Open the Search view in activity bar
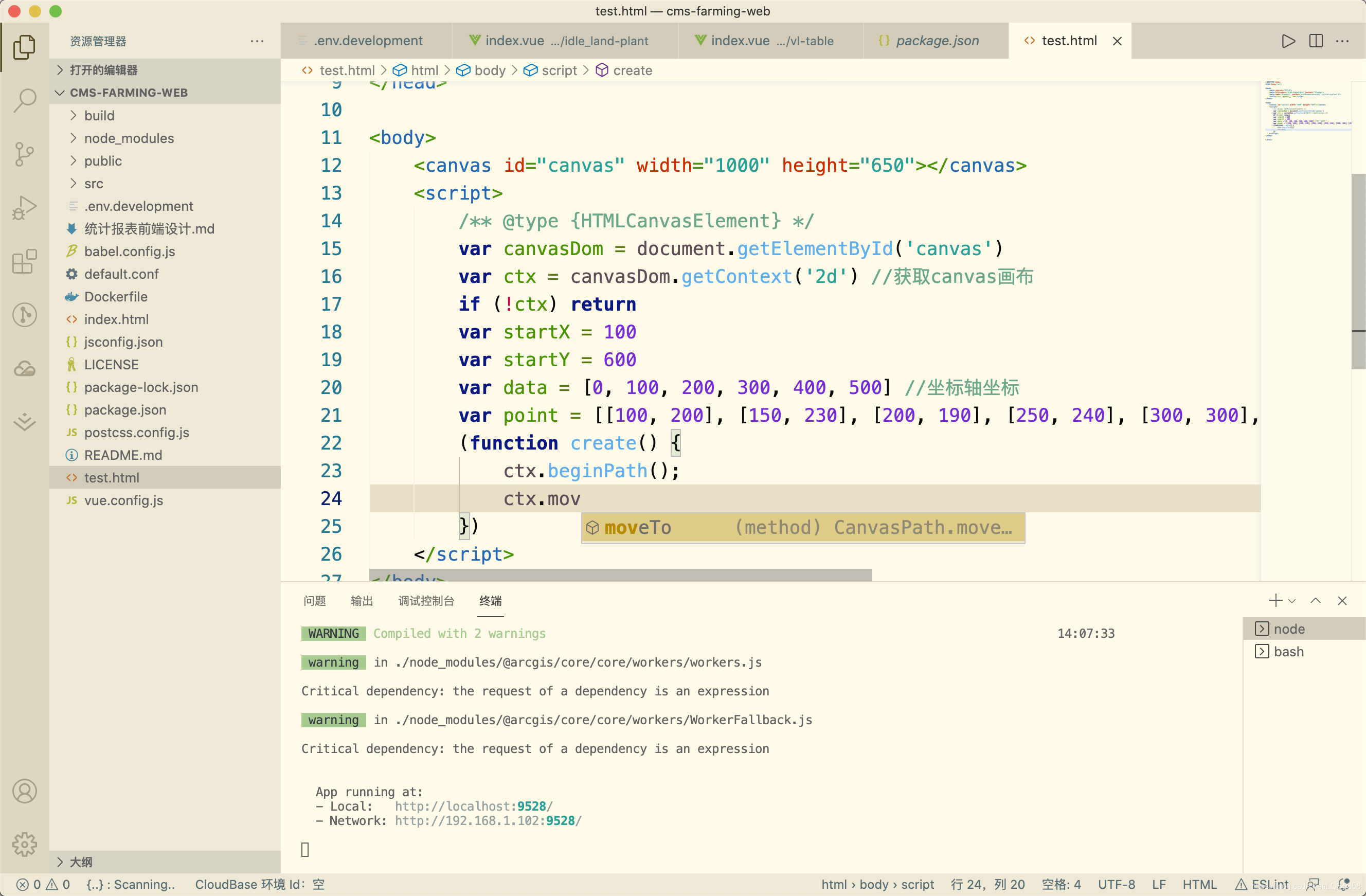The height and width of the screenshot is (896, 1366). click(x=24, y=100)
